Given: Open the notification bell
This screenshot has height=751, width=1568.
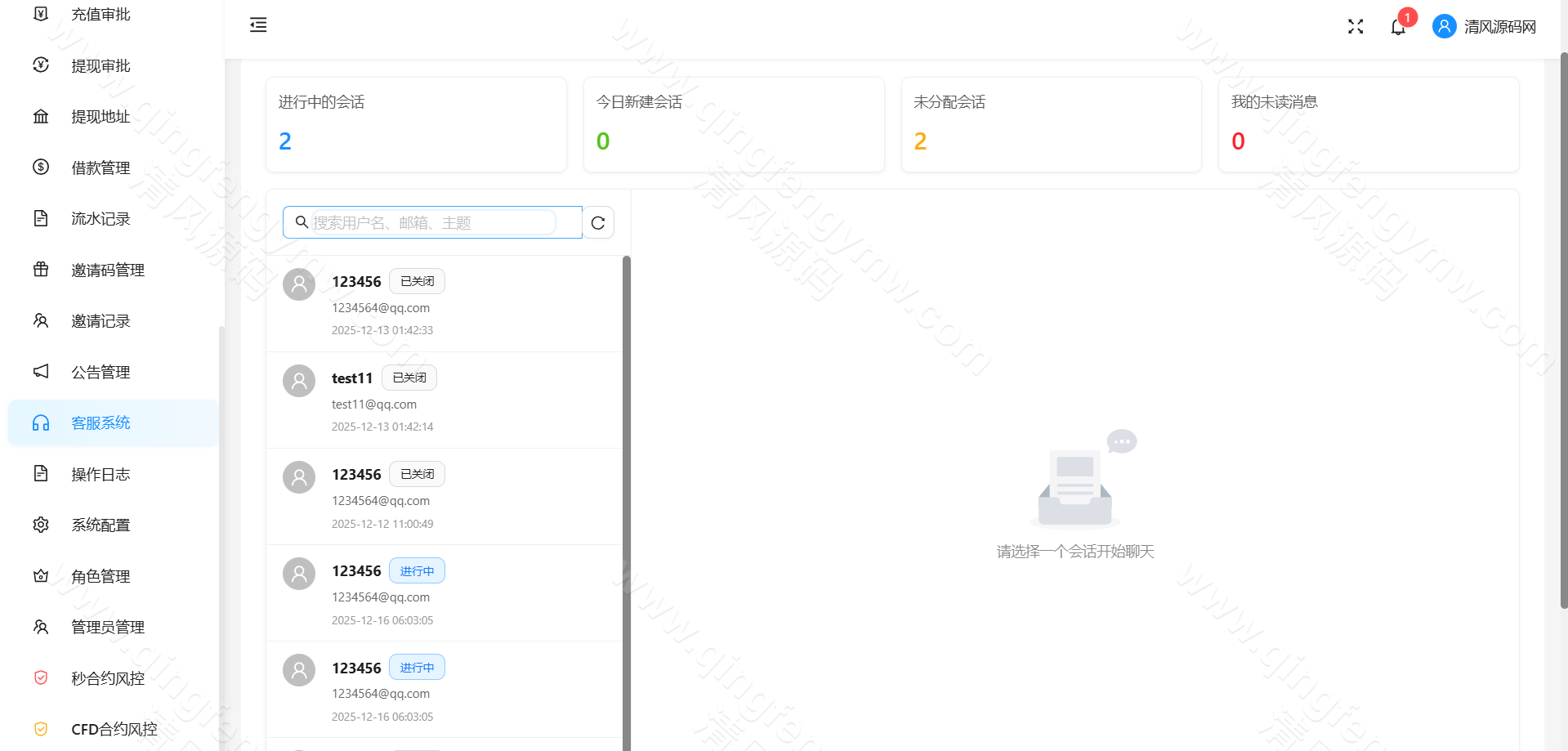Looking at the screenshot, I should pos(1396,26).
